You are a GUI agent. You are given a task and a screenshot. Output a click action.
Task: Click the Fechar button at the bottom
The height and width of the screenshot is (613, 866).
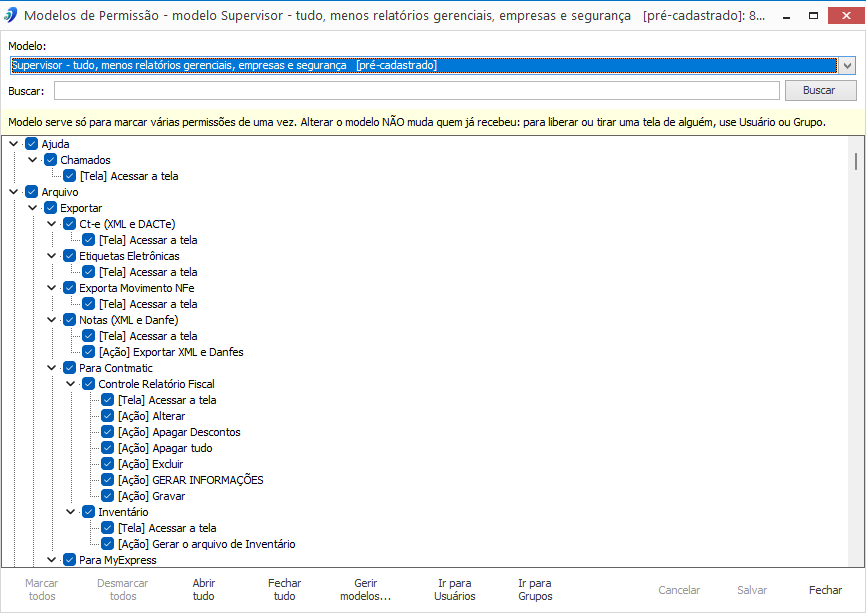(x=825, y=590)
